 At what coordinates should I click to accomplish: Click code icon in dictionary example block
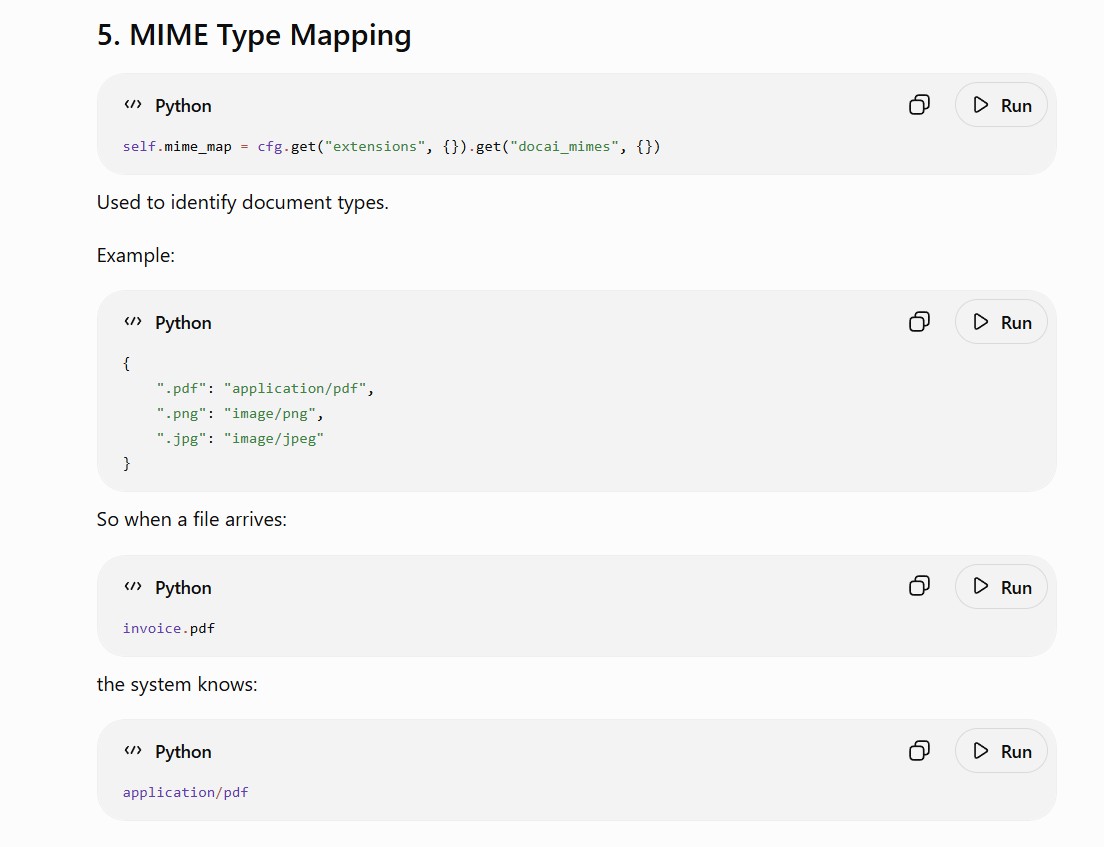click(132, 322)
